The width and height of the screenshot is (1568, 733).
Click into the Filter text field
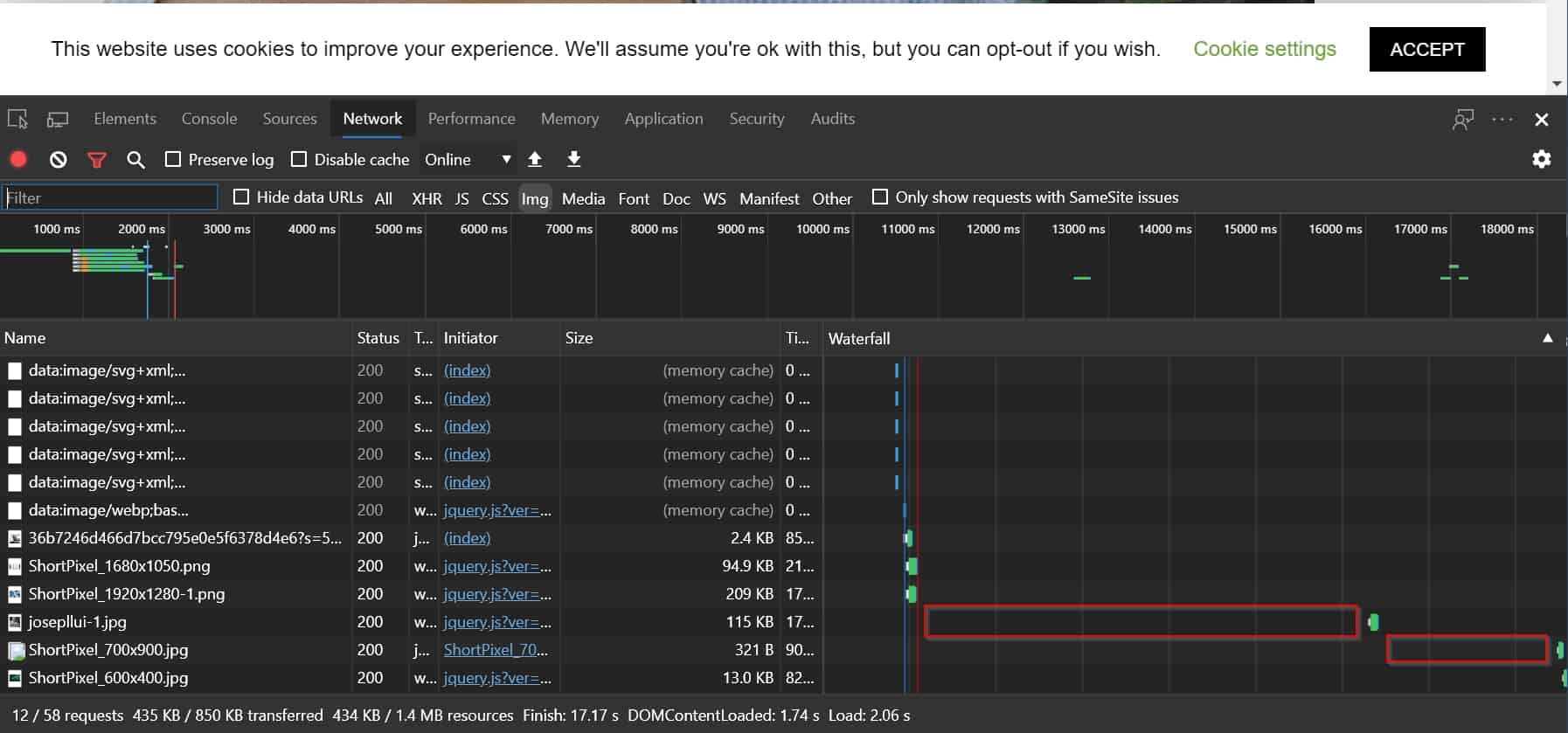click(110, 197)
